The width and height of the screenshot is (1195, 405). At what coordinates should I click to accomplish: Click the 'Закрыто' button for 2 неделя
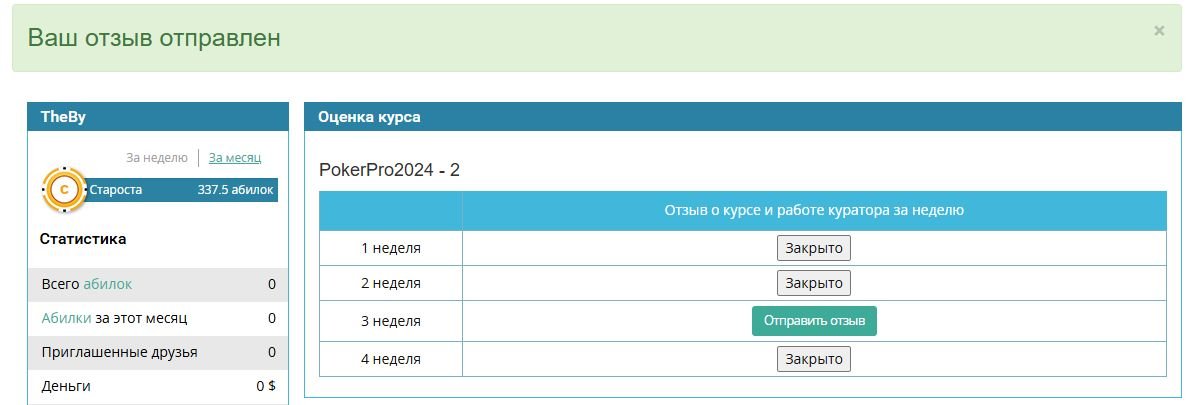814,283
